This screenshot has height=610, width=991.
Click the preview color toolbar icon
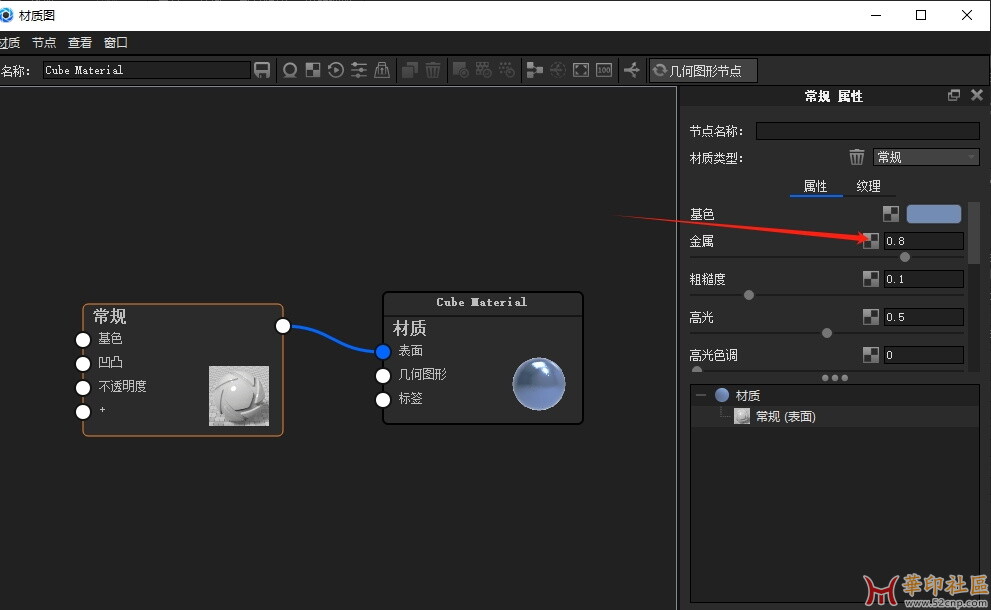461,70
